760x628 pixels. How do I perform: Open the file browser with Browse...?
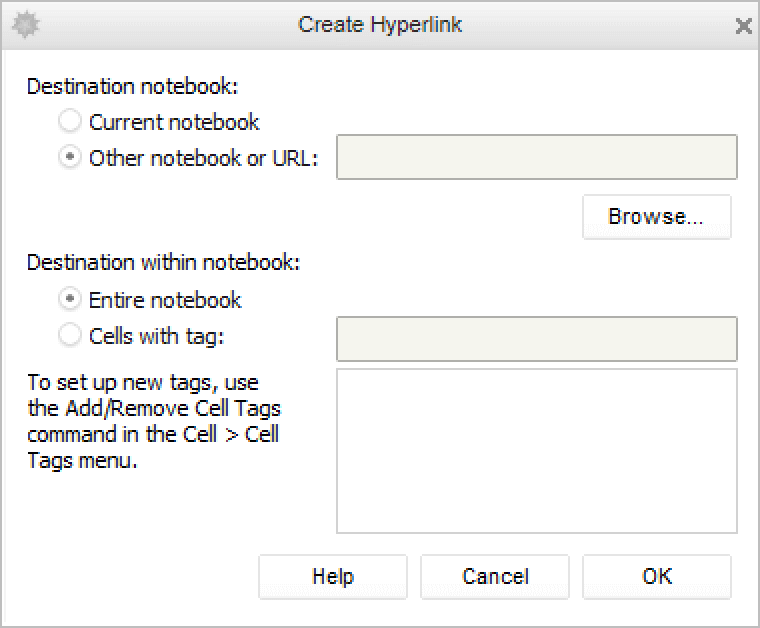coord(656,217)
